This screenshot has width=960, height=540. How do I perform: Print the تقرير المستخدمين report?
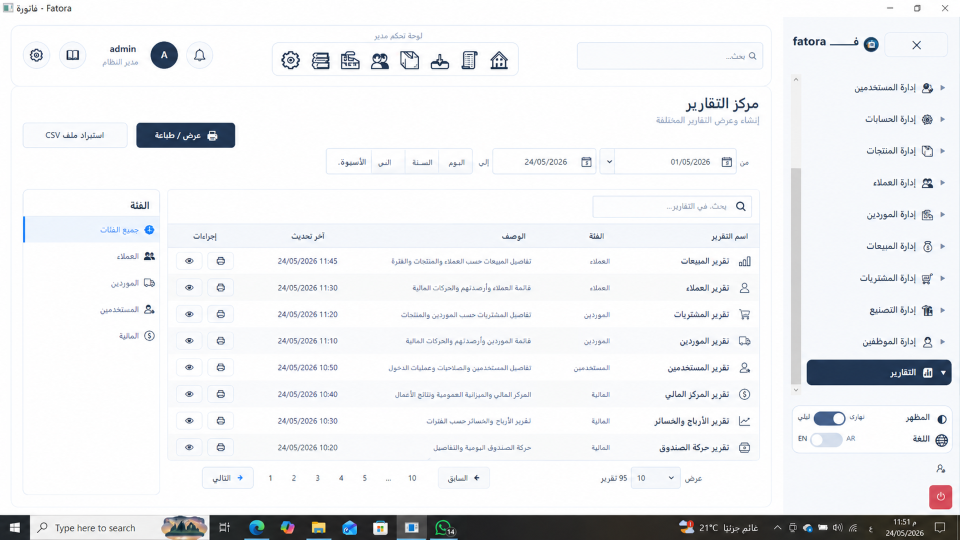220,367
